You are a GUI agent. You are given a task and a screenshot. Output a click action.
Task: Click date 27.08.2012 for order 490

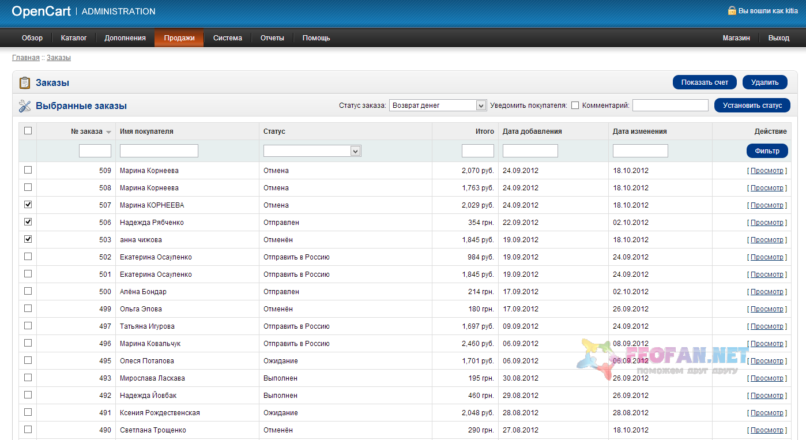click(x=520, y=430)
